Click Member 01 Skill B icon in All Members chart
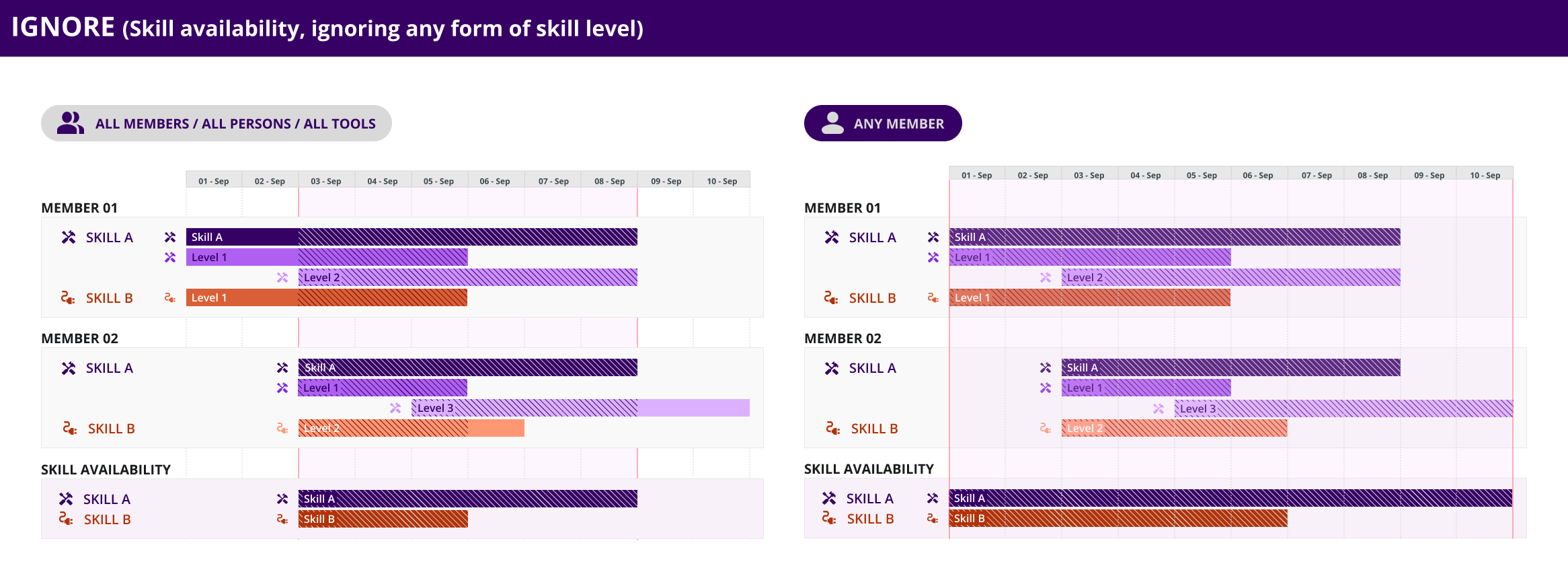The width and height of the screenshot is (1568, 572). pyautogui.click(x=68, y=298)
